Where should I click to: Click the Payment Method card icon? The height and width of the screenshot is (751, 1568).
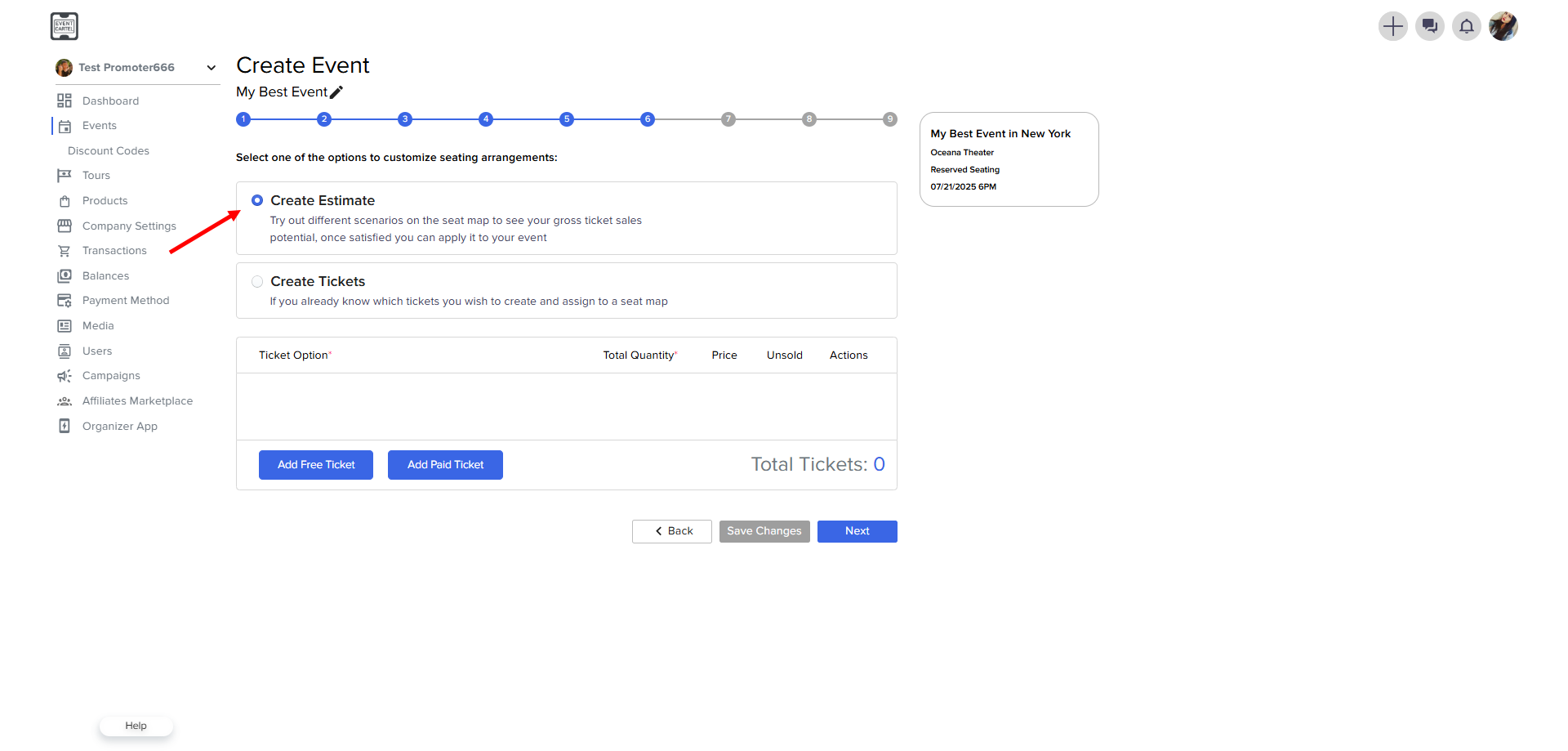click(65, 301)
